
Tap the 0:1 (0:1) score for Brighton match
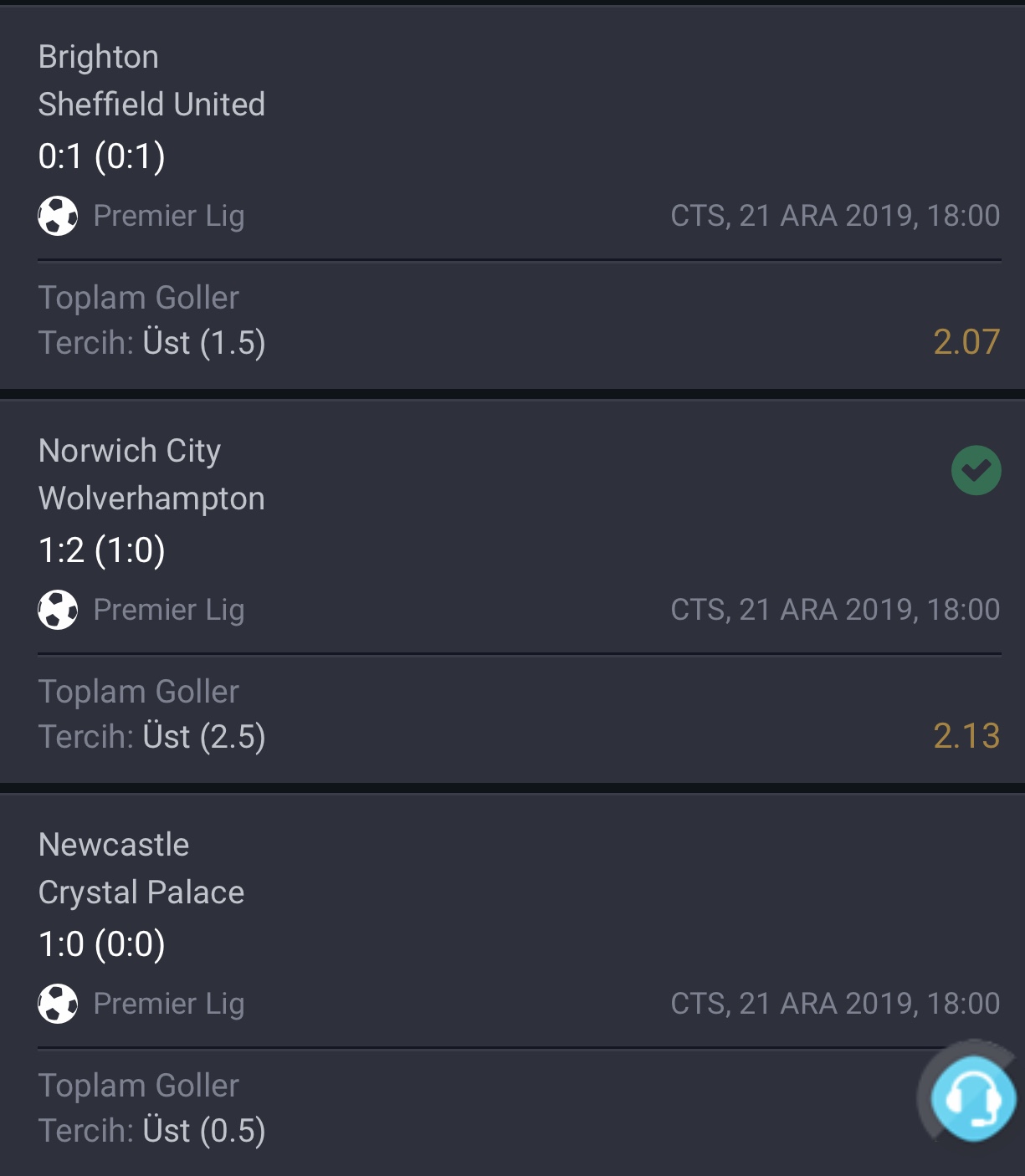point(102,156)
